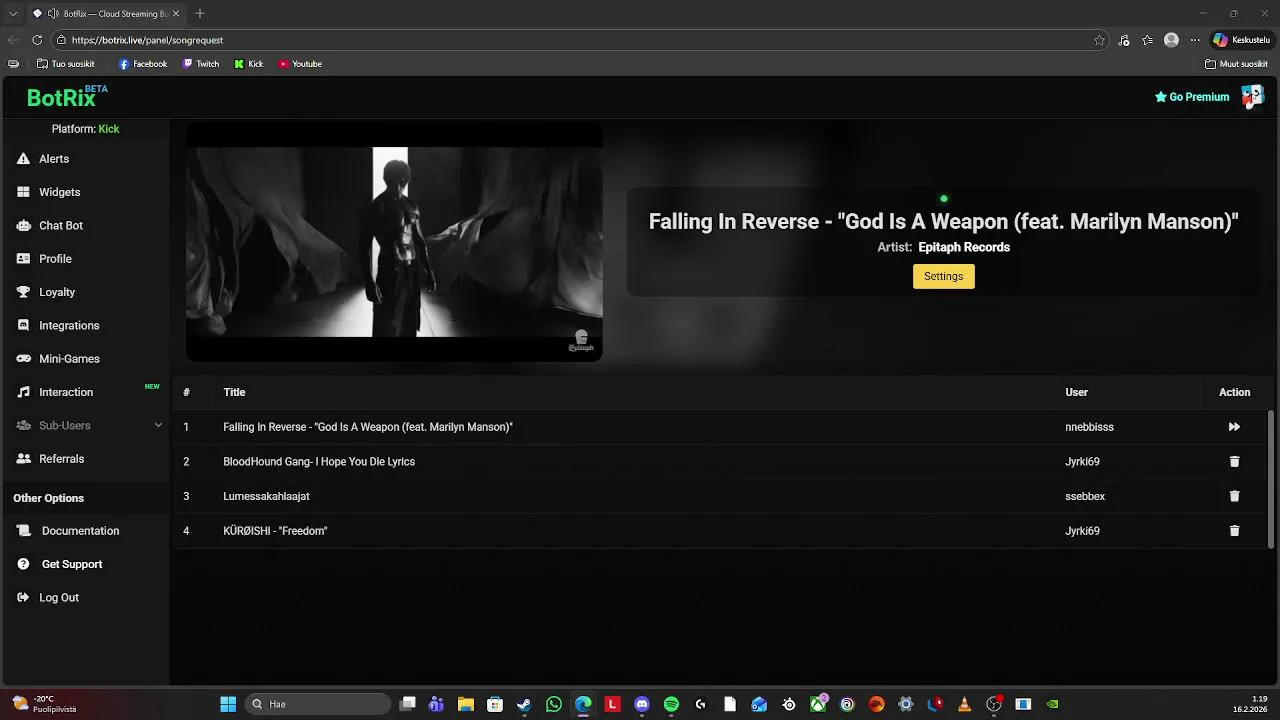This screenshot has width=1280, height=720.
Task: Click the Epitaph Records artist name
Action: tap(964, 247)
